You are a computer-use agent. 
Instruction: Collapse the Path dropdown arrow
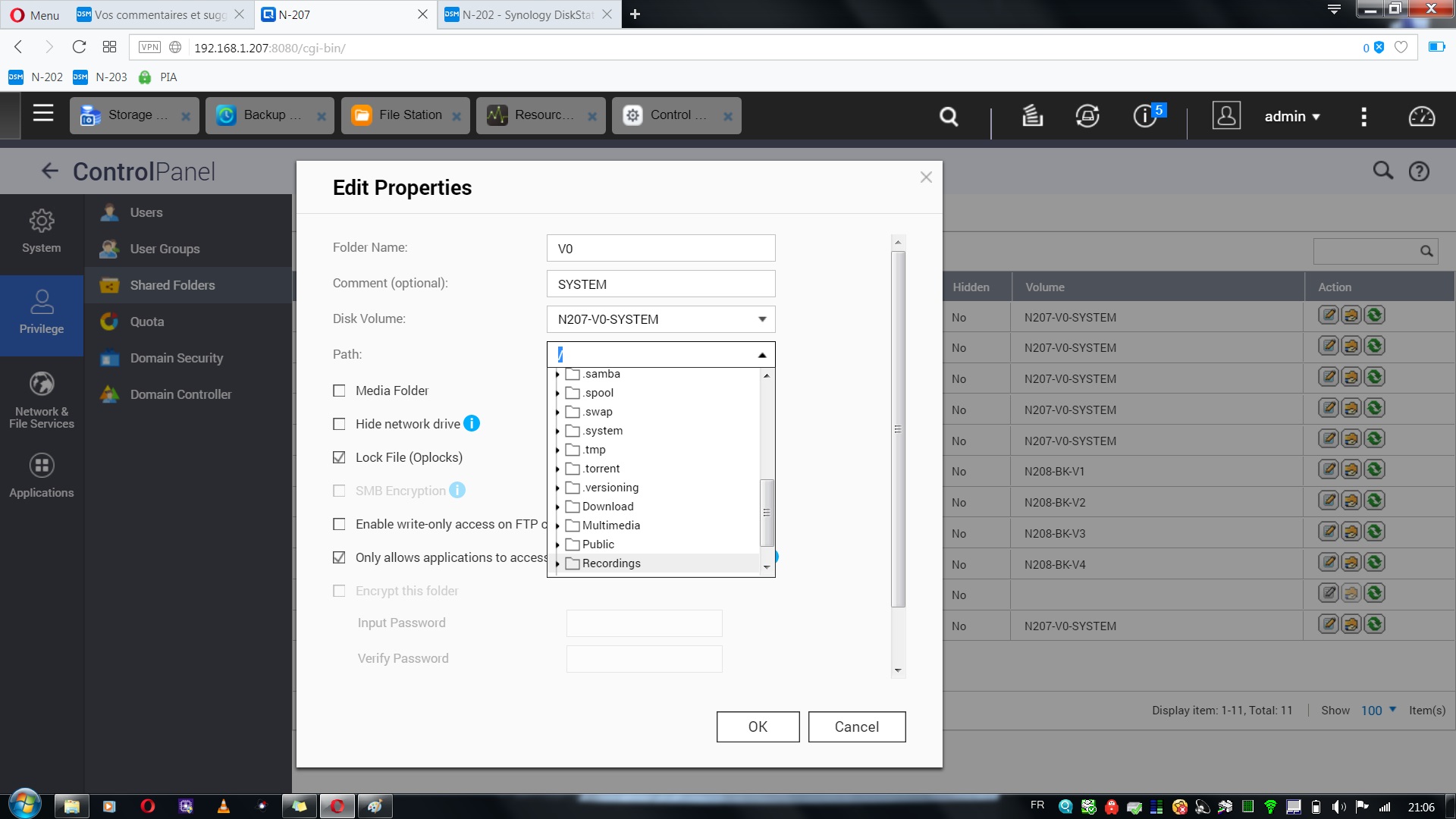(762, 355)
